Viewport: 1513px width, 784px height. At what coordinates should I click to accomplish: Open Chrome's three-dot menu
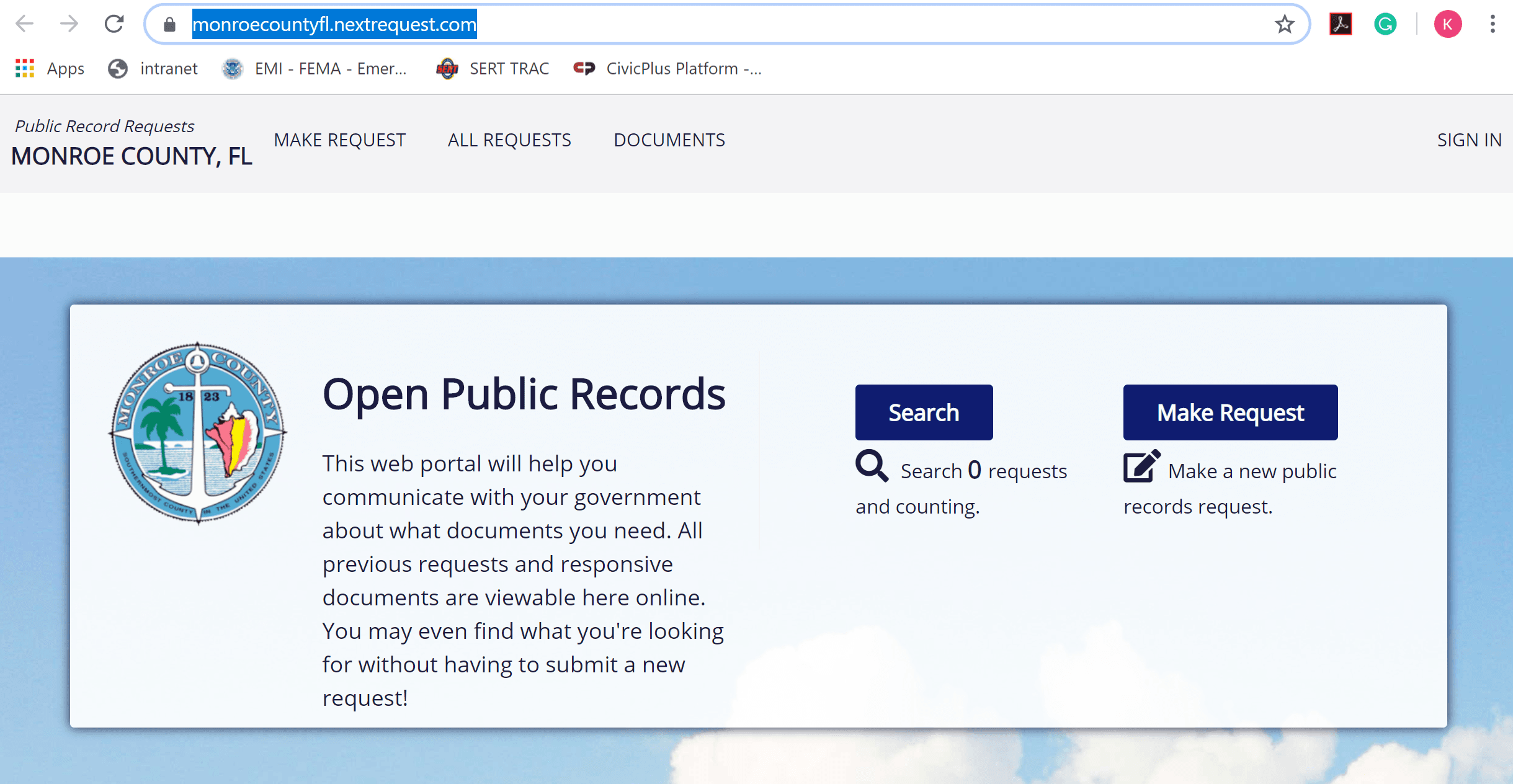click(1493, 24)
